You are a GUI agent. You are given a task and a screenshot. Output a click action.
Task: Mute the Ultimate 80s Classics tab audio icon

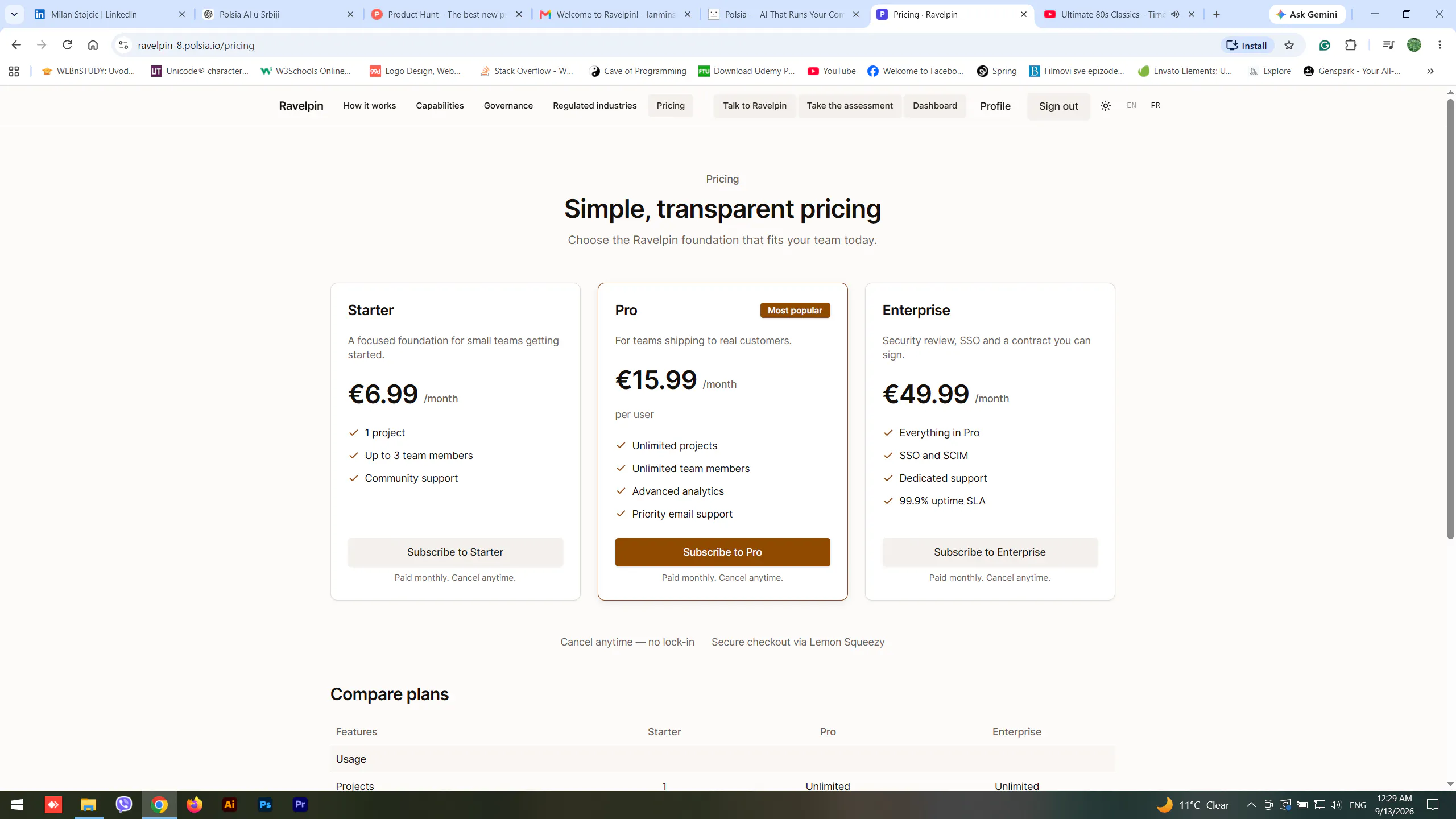point(1174,14)
